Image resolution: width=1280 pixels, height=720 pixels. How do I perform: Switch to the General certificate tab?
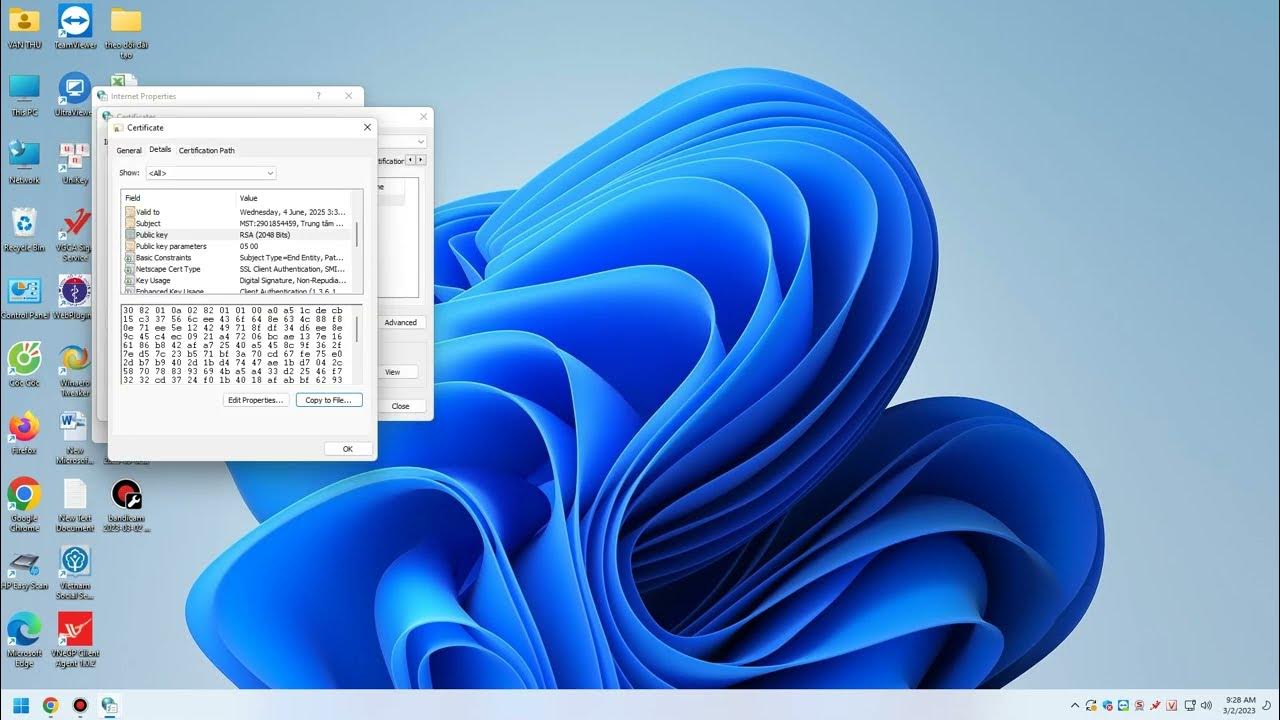[x=129, y=150]
